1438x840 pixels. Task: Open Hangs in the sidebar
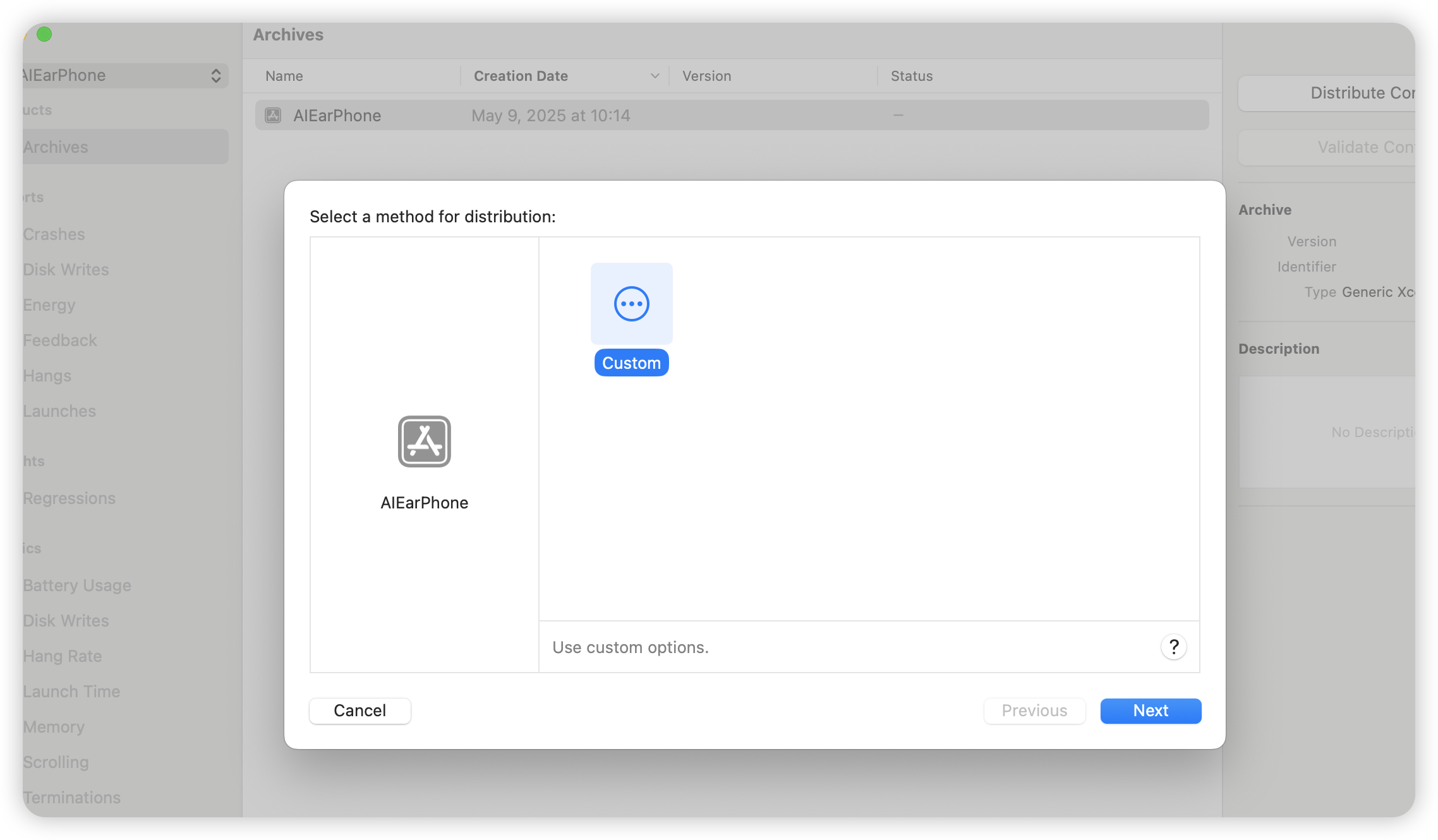47,376
